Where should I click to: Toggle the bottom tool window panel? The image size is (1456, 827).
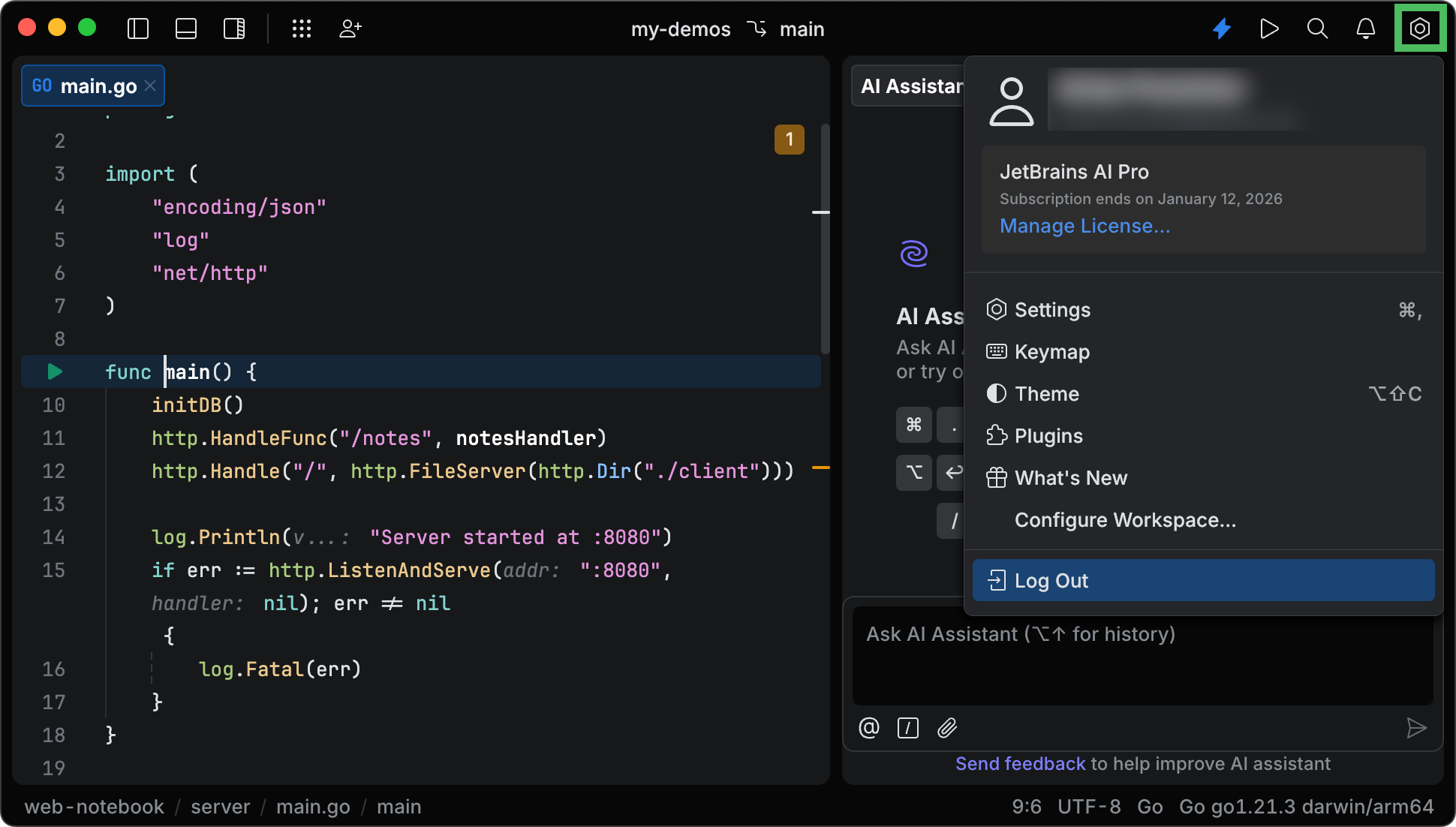[185, 29]
